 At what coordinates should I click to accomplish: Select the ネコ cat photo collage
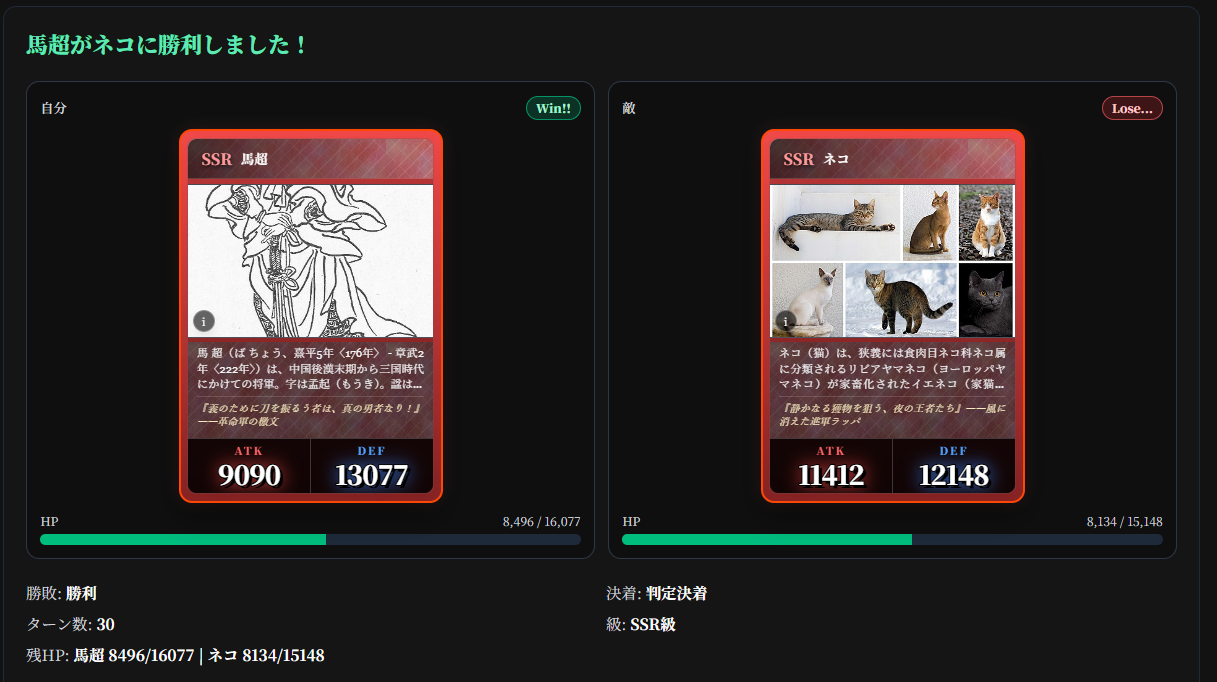[x=893, y=261]
